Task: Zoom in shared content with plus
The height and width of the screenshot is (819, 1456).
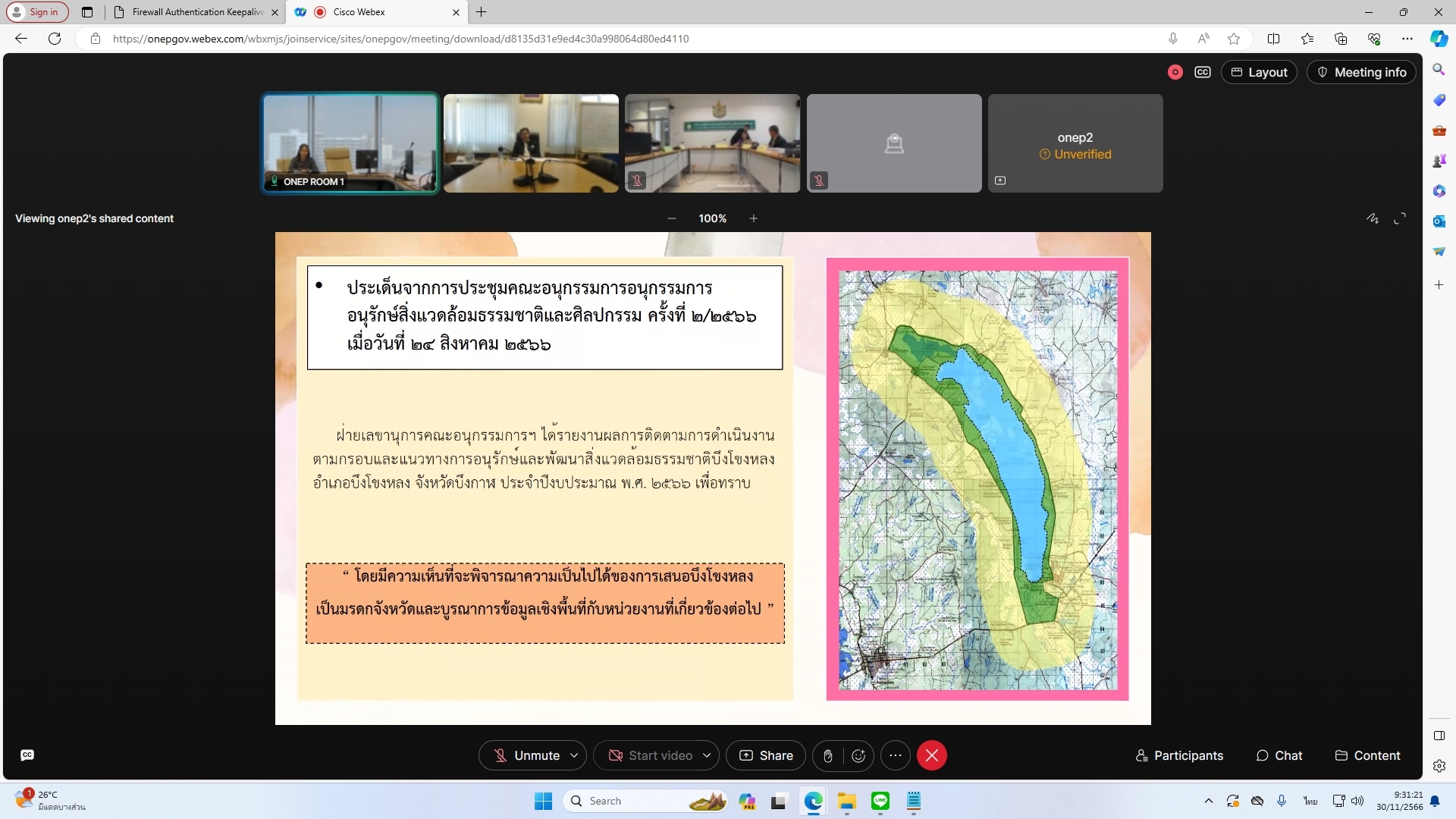Action: tap(753, 218)
